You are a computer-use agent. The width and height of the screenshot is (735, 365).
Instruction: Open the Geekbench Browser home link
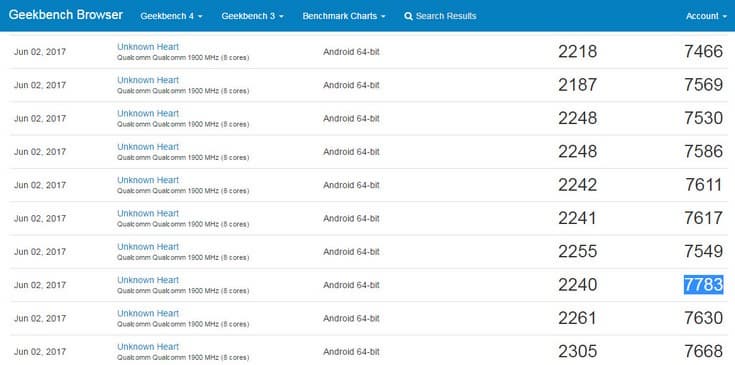coord(66,15)
